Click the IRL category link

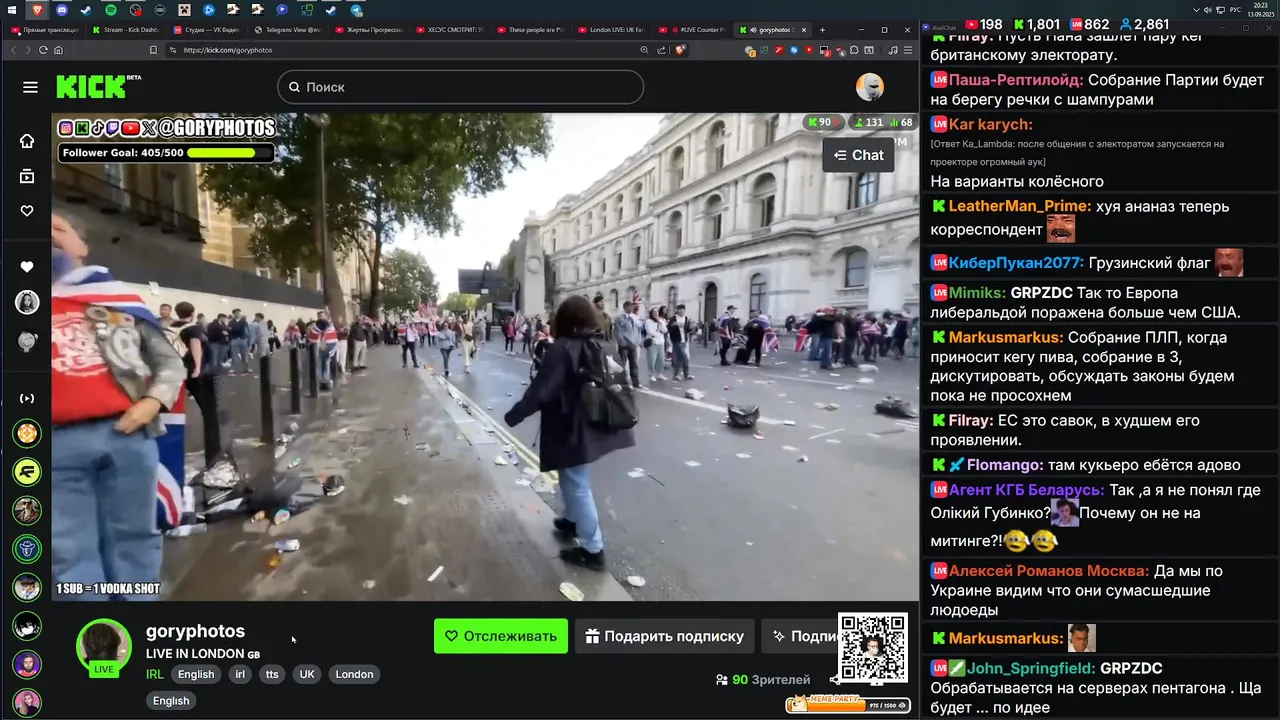[x=155, y=674]
